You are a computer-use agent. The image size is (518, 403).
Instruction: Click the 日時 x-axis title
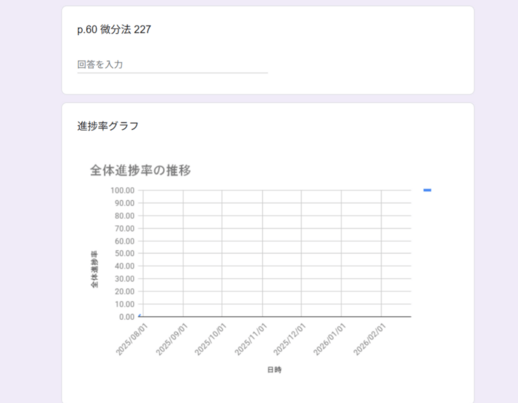point(274,370)
